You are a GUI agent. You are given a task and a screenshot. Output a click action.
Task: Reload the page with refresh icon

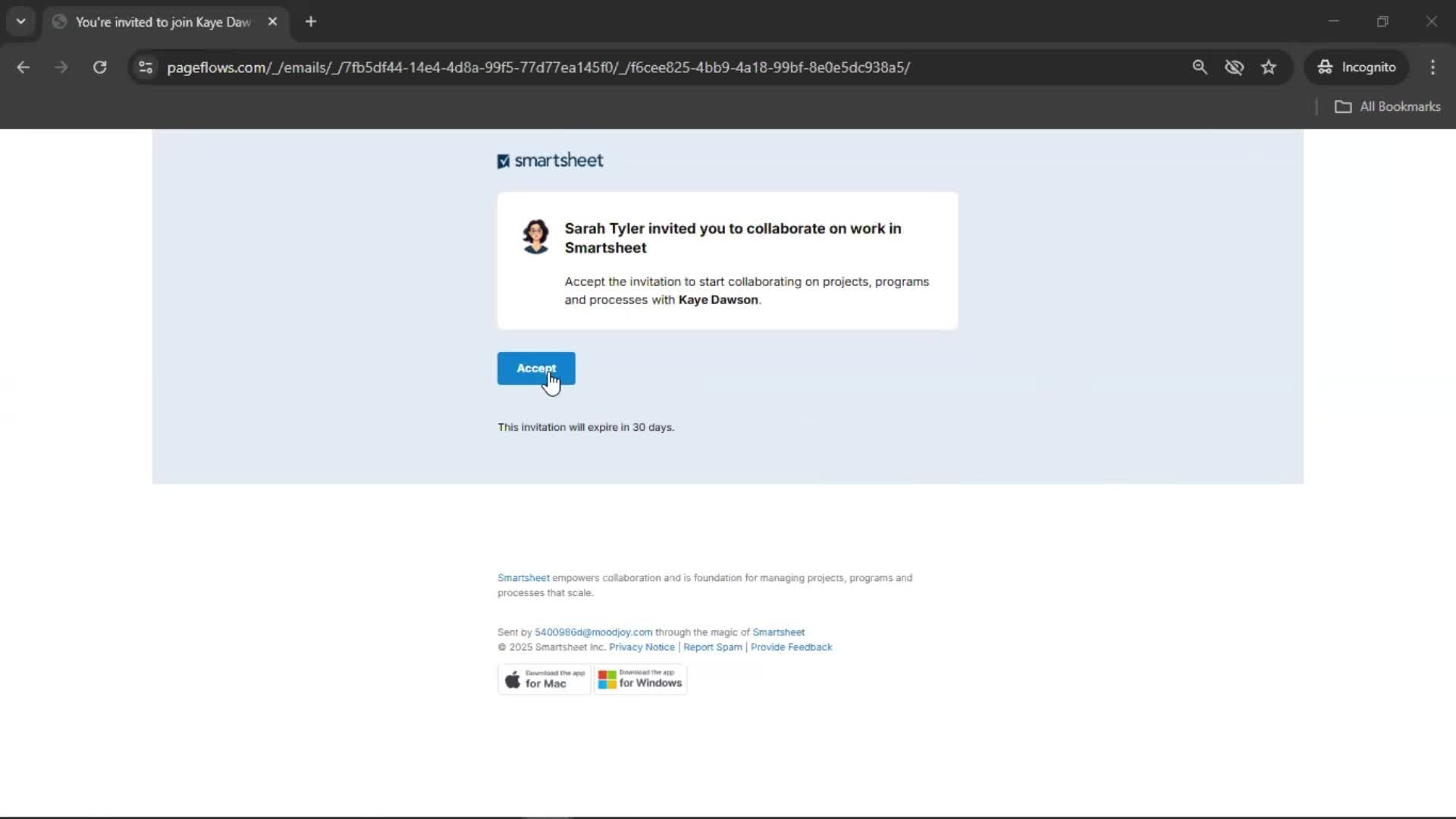click(99, 67)
